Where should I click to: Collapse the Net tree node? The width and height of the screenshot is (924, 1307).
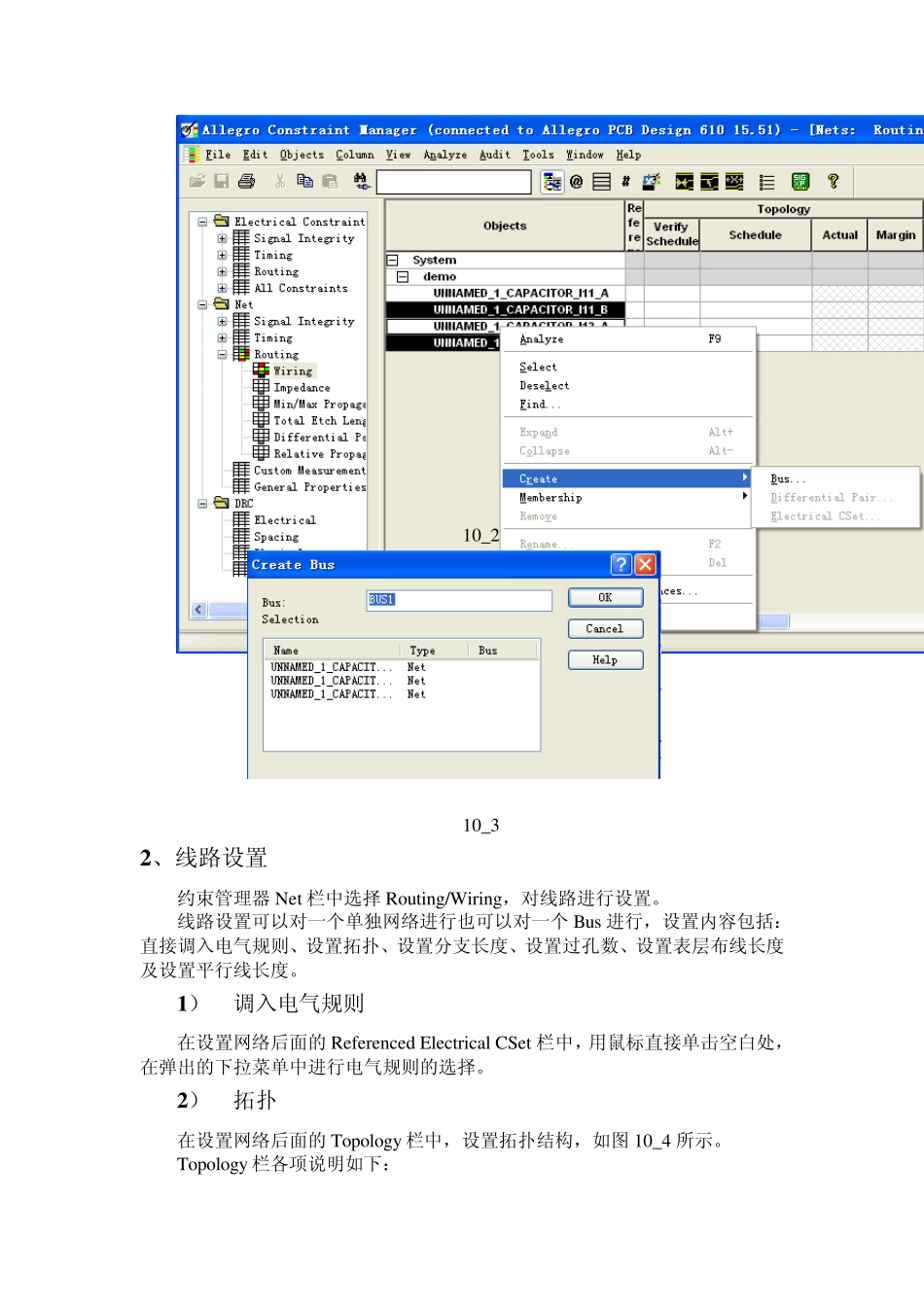point(202,304)
